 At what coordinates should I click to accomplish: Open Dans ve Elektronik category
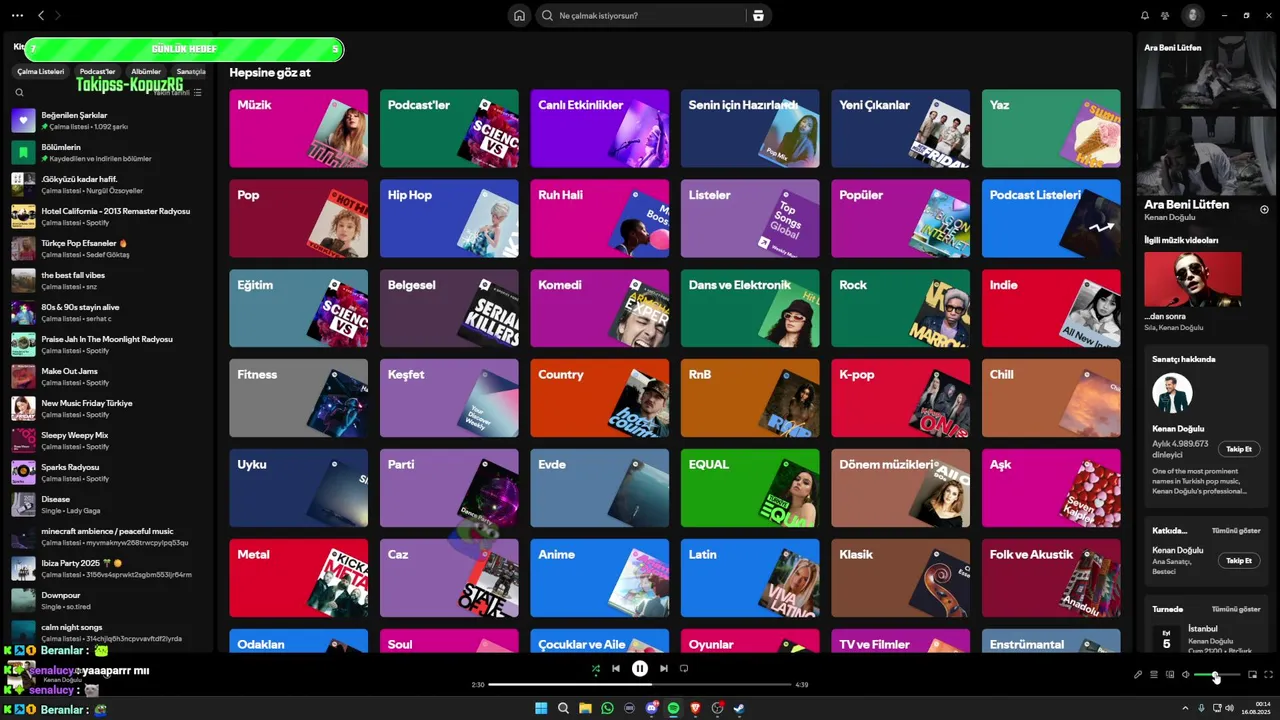[x=750, y=309]
